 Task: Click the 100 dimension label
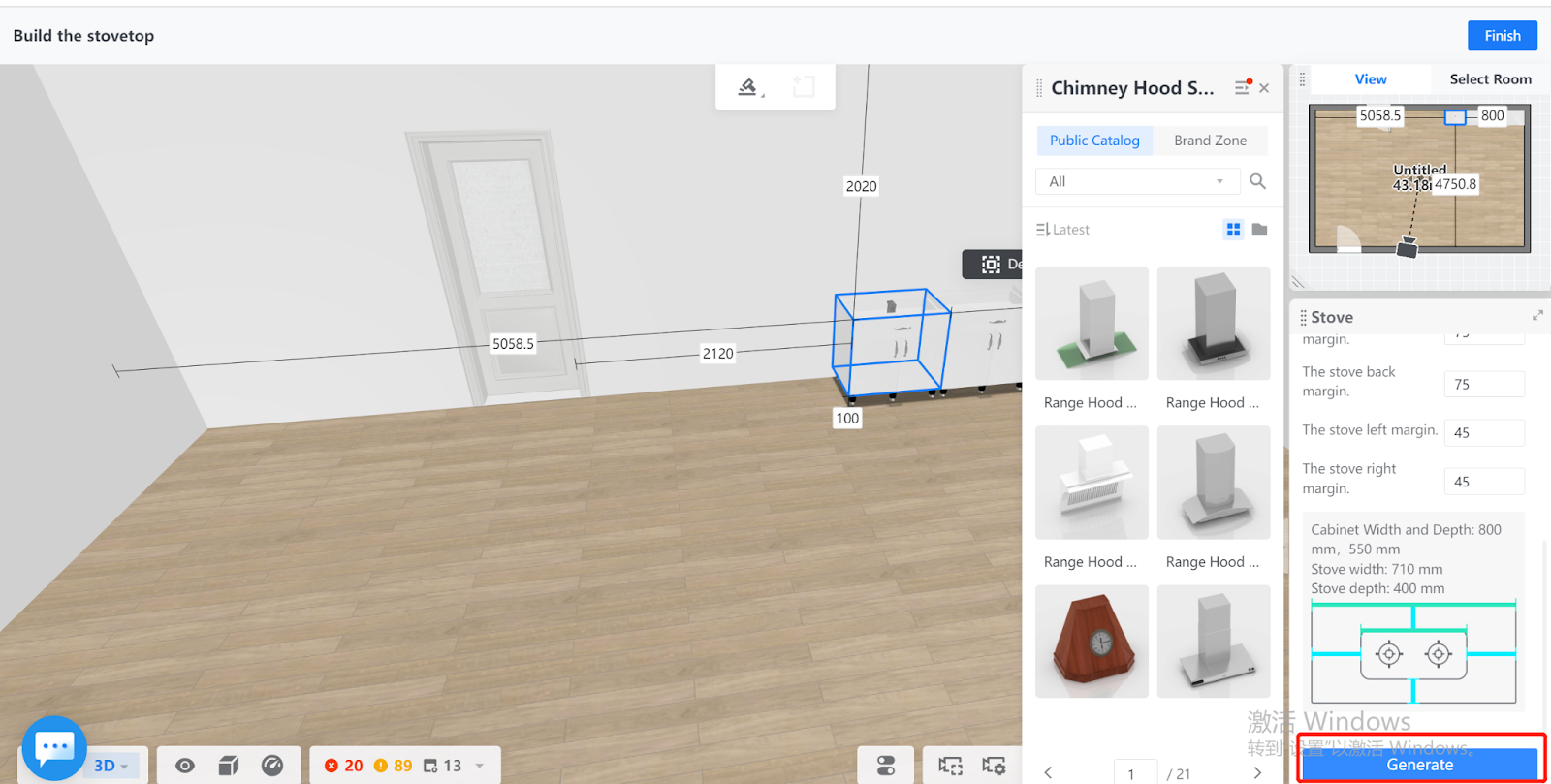coord(847,419)
